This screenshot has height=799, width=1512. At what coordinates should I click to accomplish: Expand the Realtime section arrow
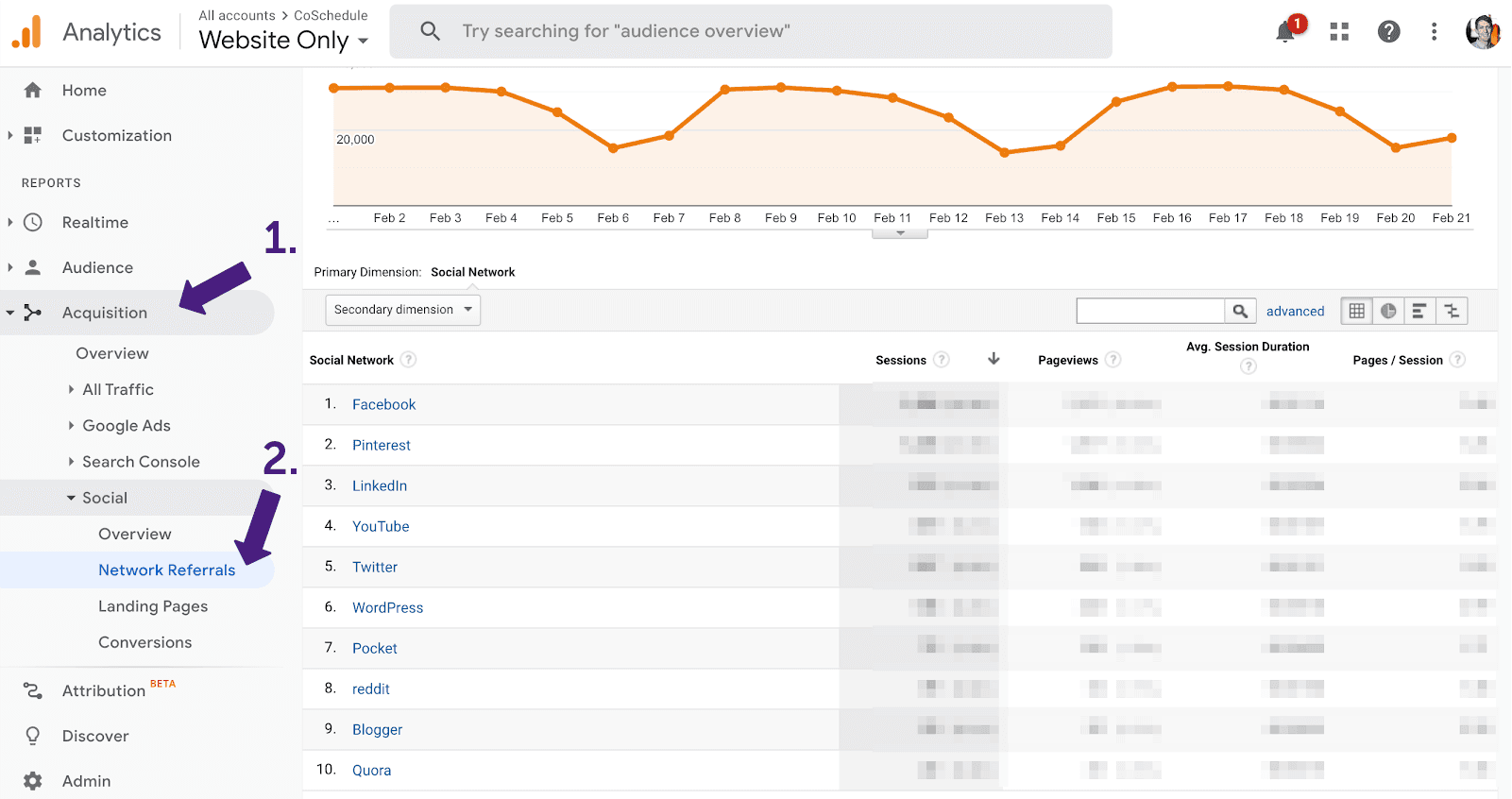tap(10, 223)
